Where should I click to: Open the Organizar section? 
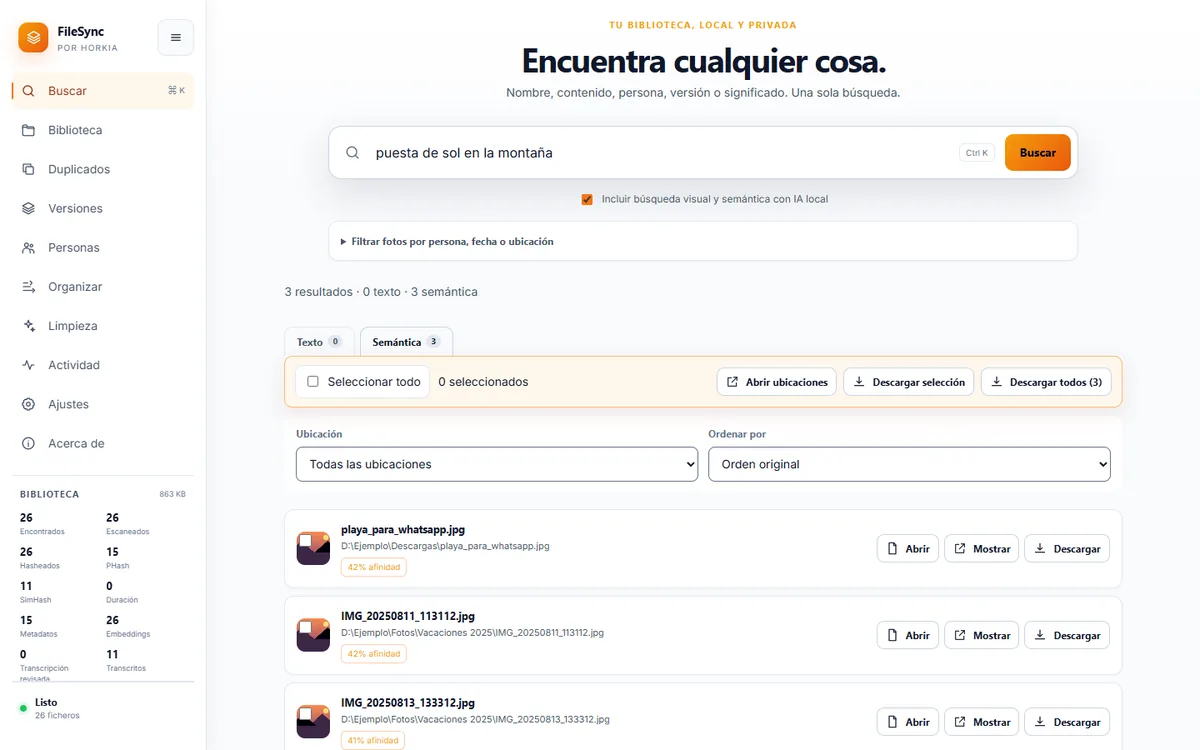tap(103, 287)
